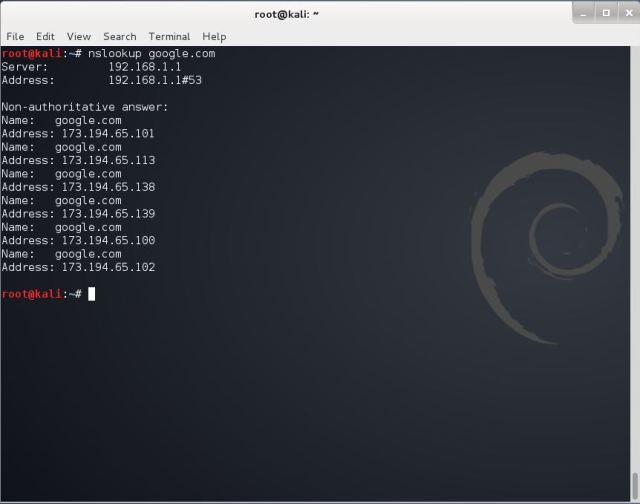Screen dimensions: 640x504
Task: Click the address 173.194.65.138
Action: (x=108, y=187)
